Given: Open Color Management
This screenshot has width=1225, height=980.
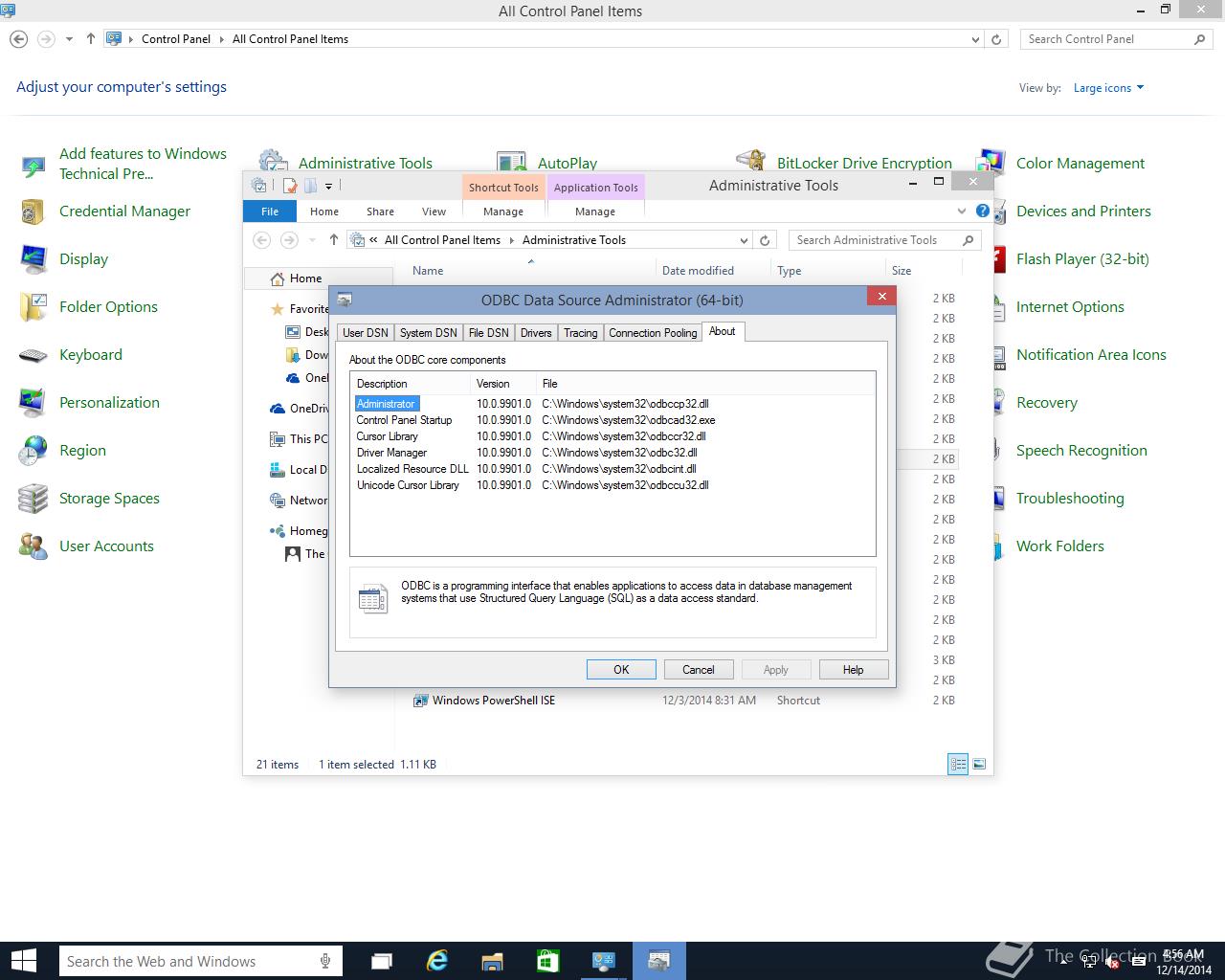Looking at the screenshot, I should point(1080,164).
